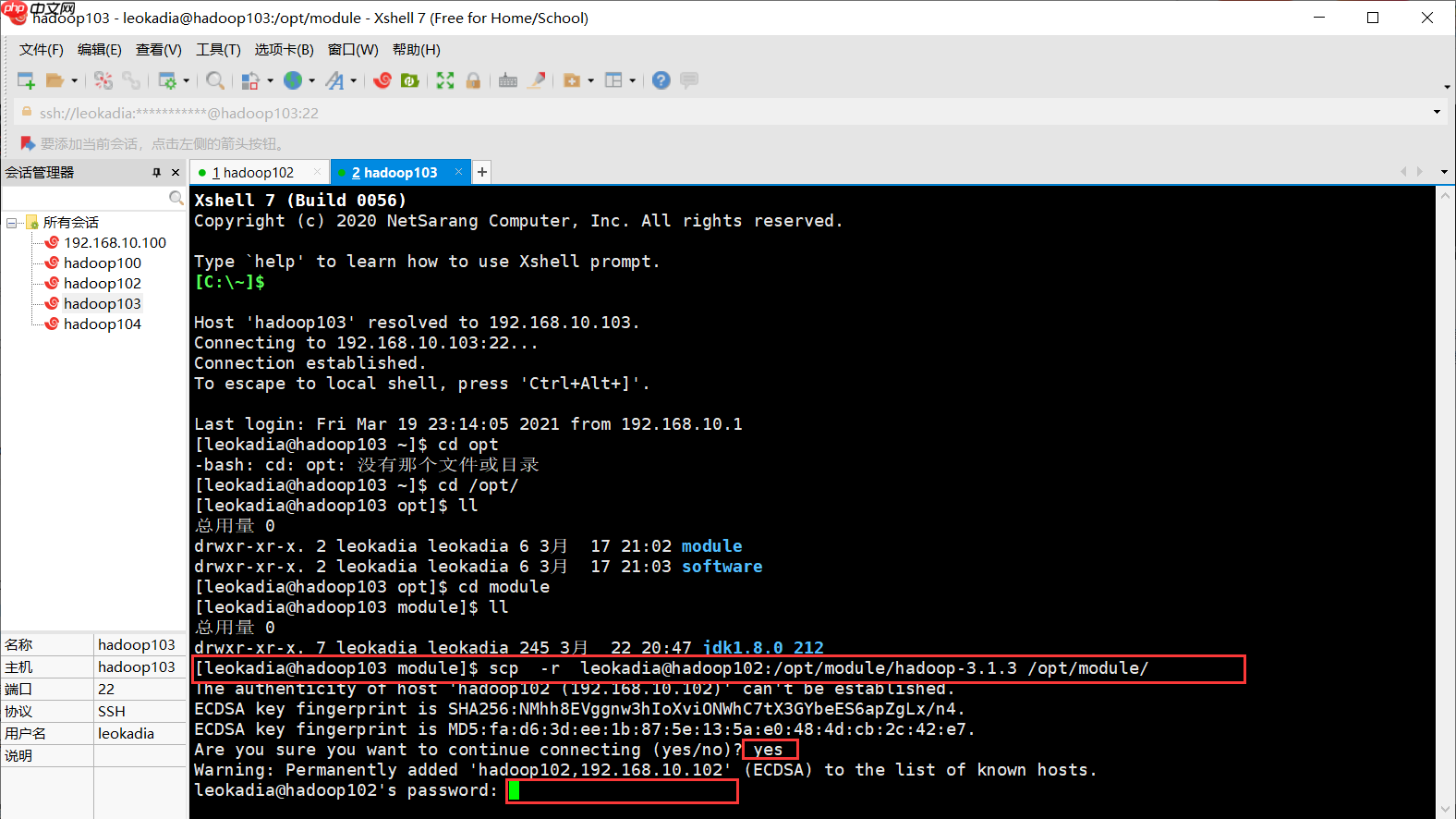Close the session manager panel
This screenshot has width=1456, height=819.
[176, 173]
